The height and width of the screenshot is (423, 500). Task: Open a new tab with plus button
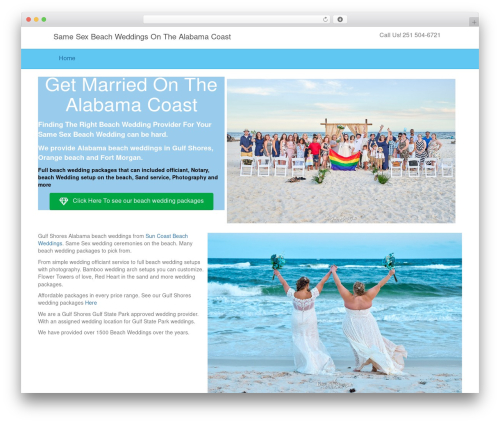click(x=474, y=22)
